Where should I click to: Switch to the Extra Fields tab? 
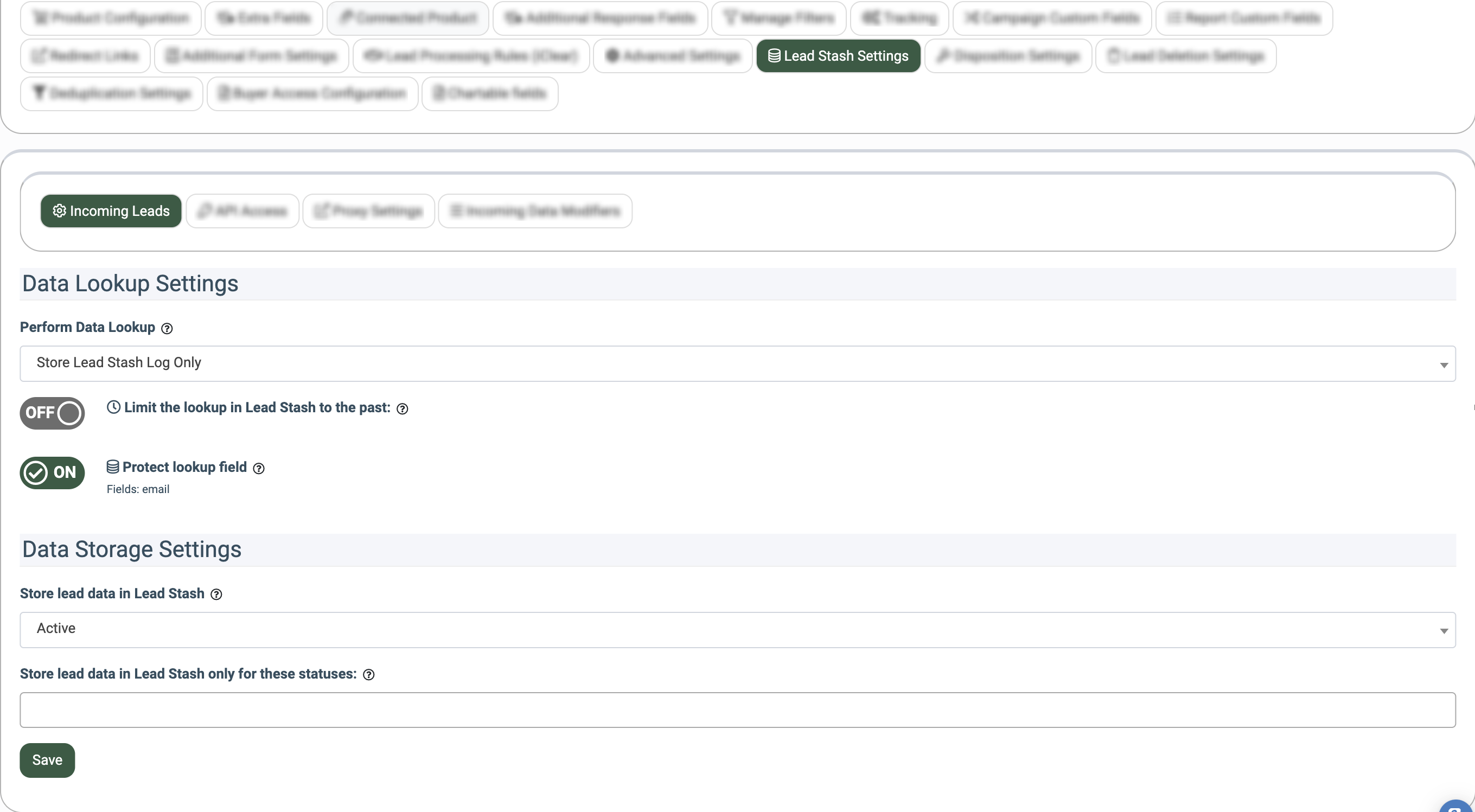264,18
